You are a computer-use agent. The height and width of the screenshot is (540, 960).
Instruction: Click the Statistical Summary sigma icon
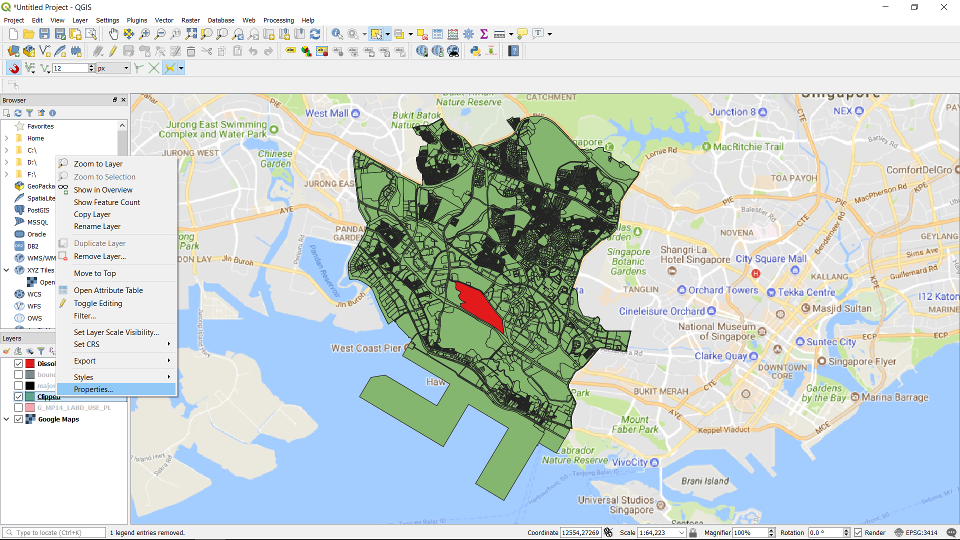coord(484,34)
